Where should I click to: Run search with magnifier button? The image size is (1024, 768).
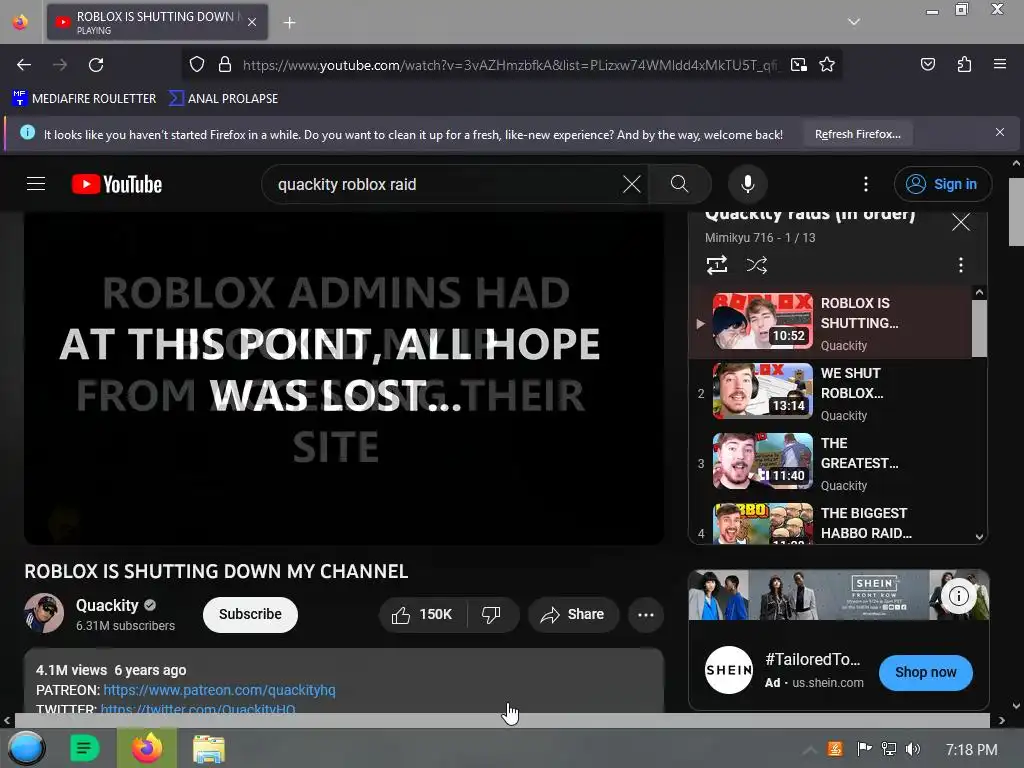coord(679,184)
